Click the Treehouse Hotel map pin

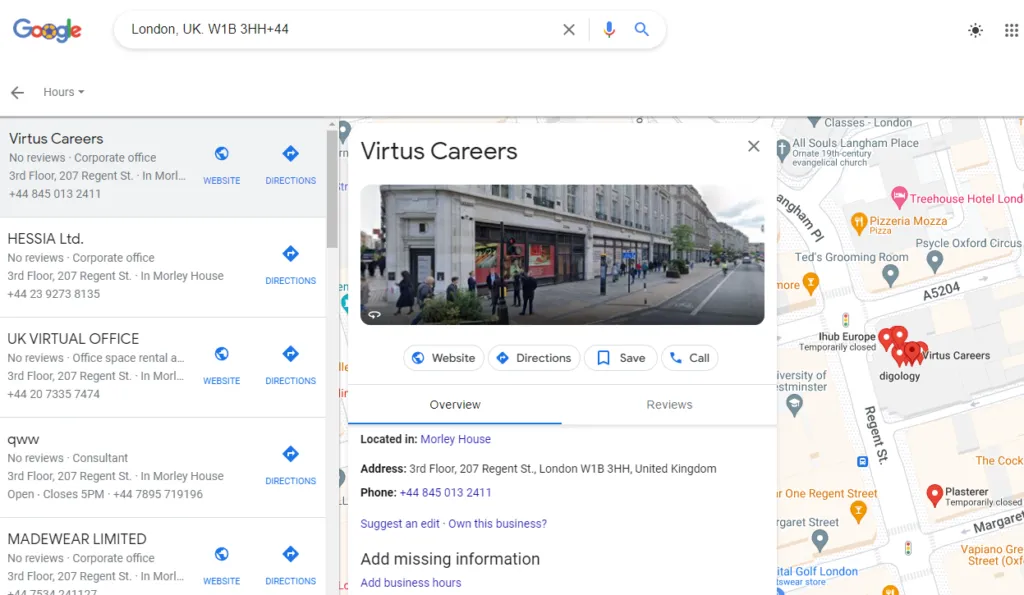click(x=899, y=196)
